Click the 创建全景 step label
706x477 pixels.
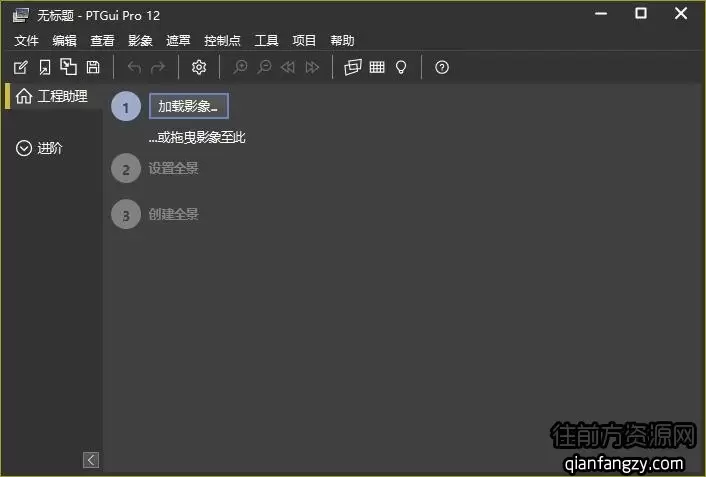tap(173, 214)
